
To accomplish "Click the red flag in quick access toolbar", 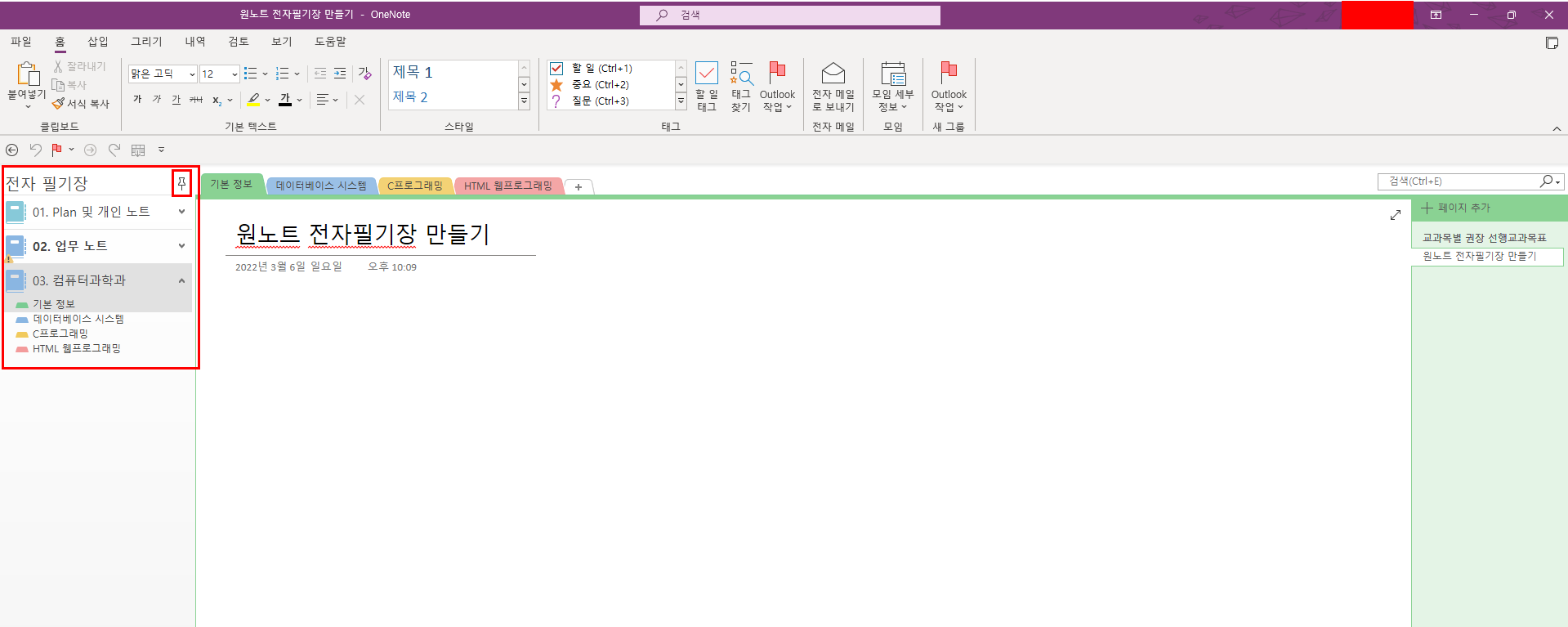I will [56, 150].
